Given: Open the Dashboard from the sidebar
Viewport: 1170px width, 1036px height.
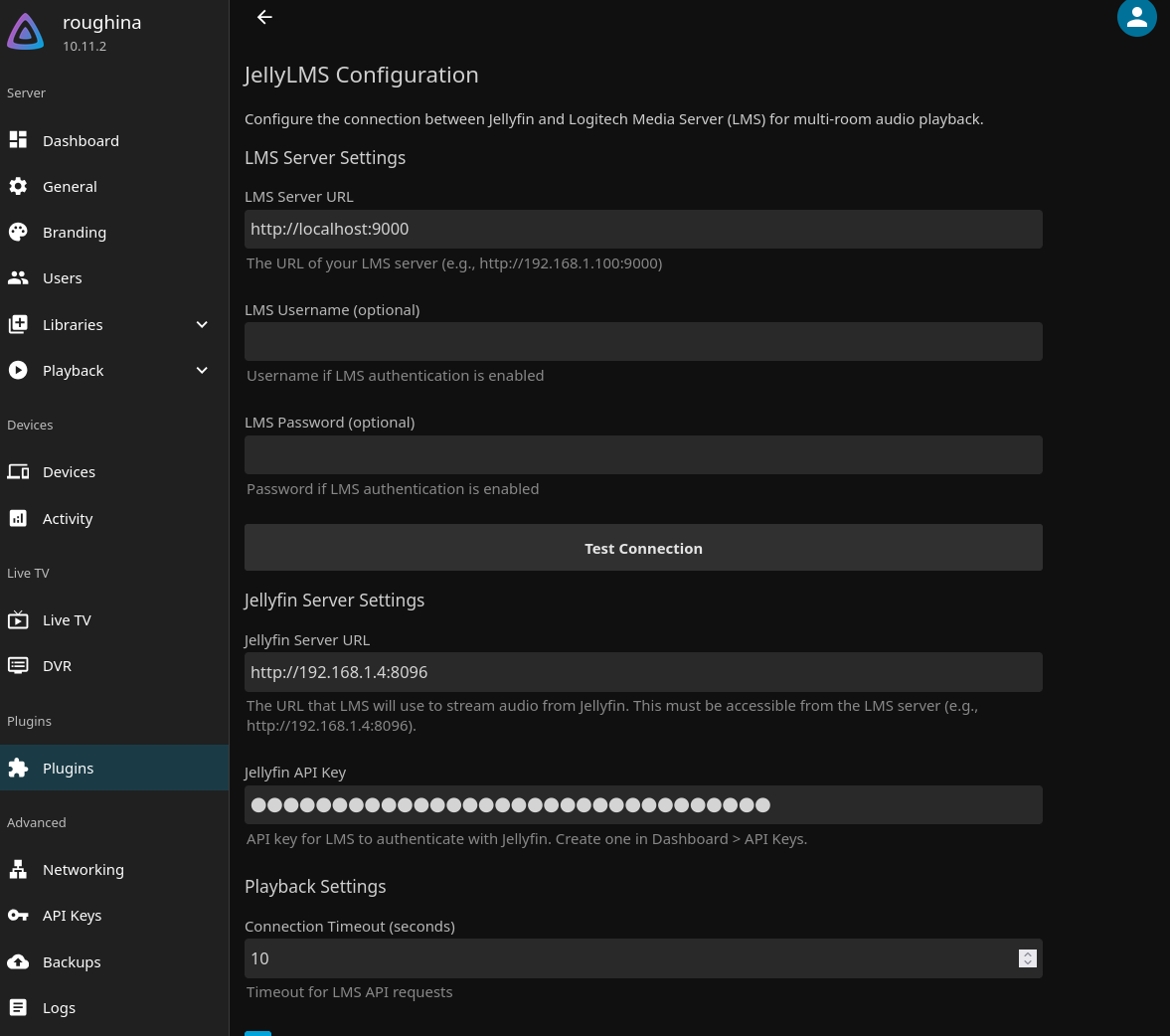Looking at the screenshot, I should pos(81,140).
